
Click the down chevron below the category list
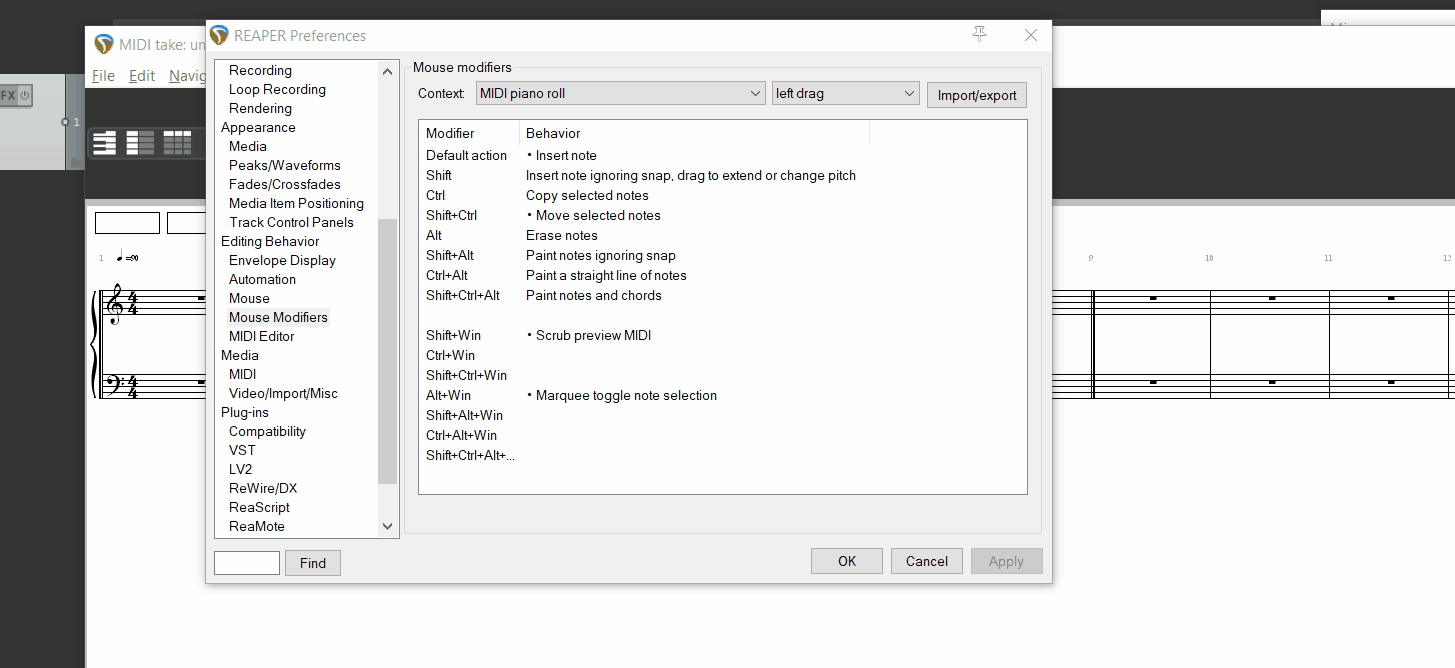tap(388, 526)
